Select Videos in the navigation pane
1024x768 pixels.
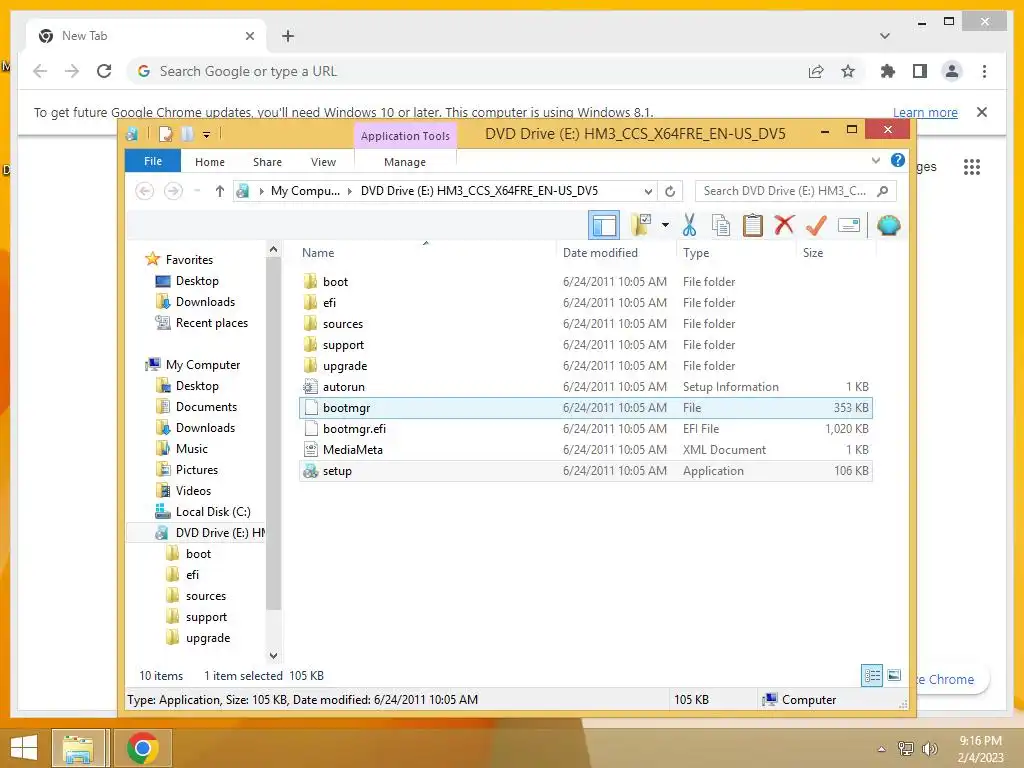[x=193, y=490]
